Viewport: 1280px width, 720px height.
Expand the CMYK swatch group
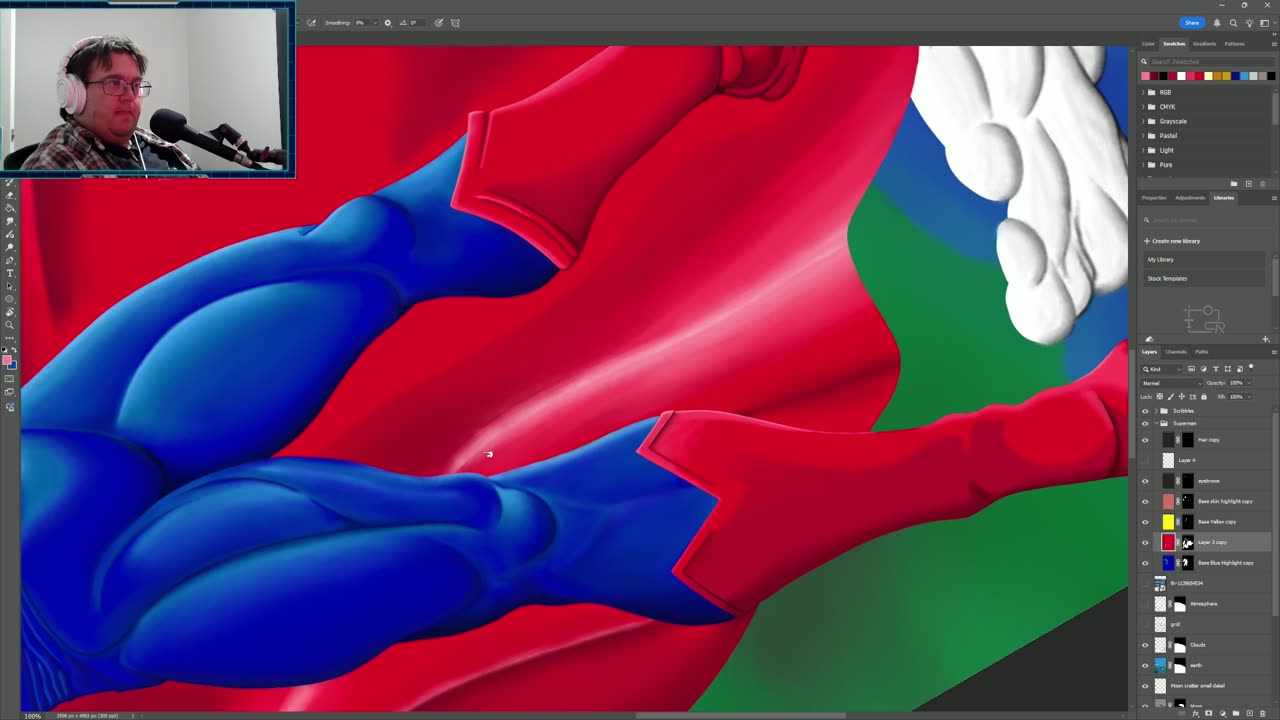click(1143, 107)
